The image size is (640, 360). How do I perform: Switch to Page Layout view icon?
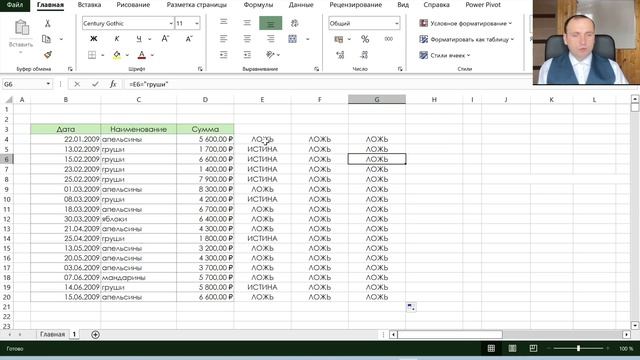512,348
